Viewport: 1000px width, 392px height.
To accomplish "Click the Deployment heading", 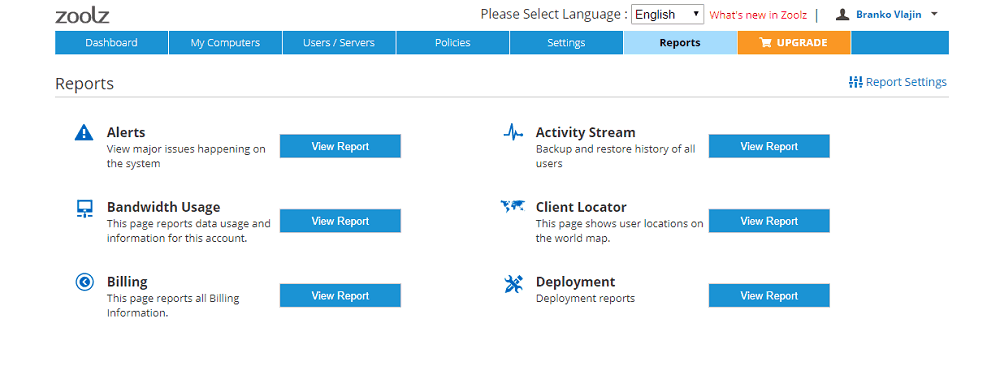I will (575, 282).
